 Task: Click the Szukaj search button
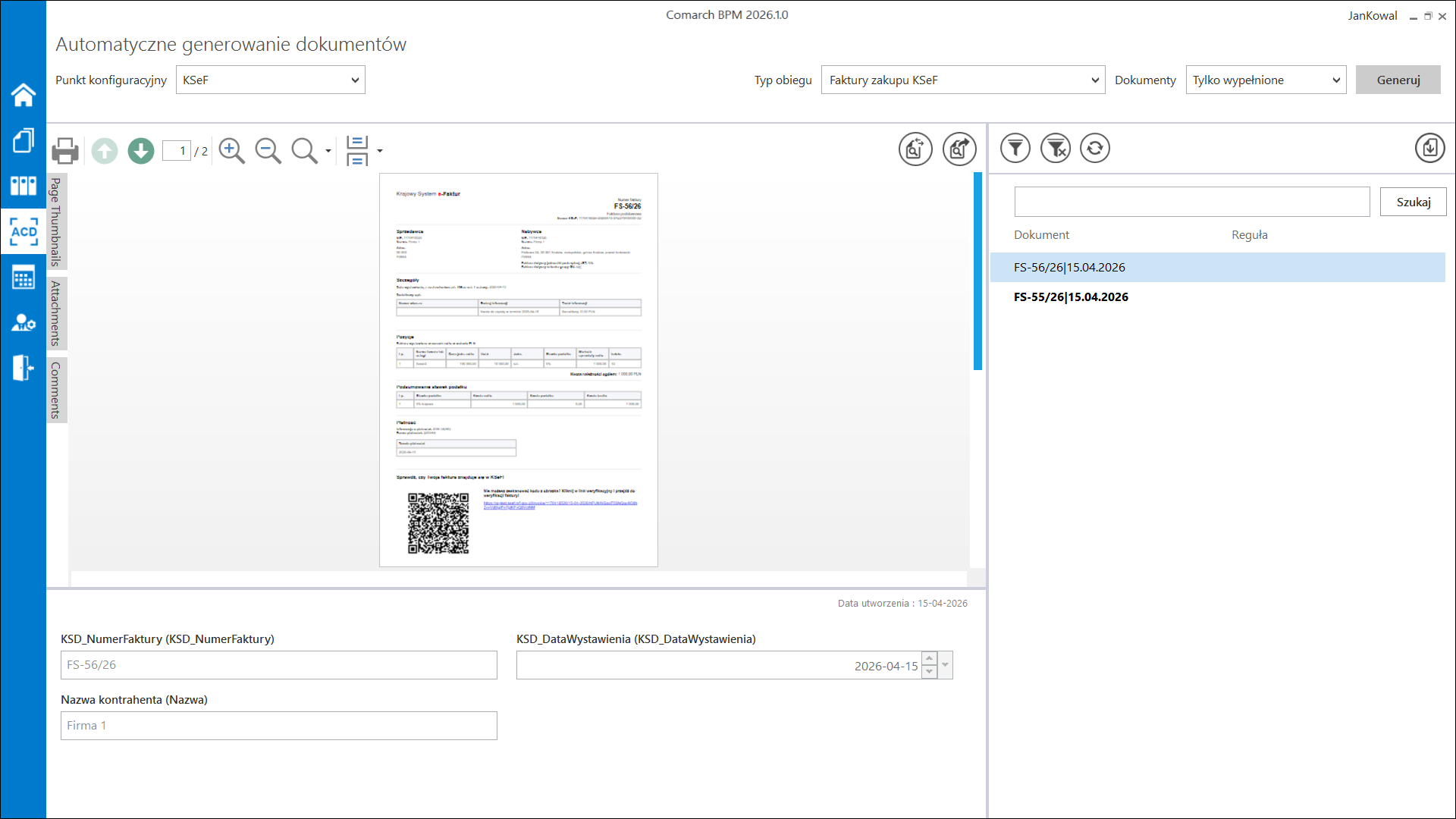click(1414, 202)
